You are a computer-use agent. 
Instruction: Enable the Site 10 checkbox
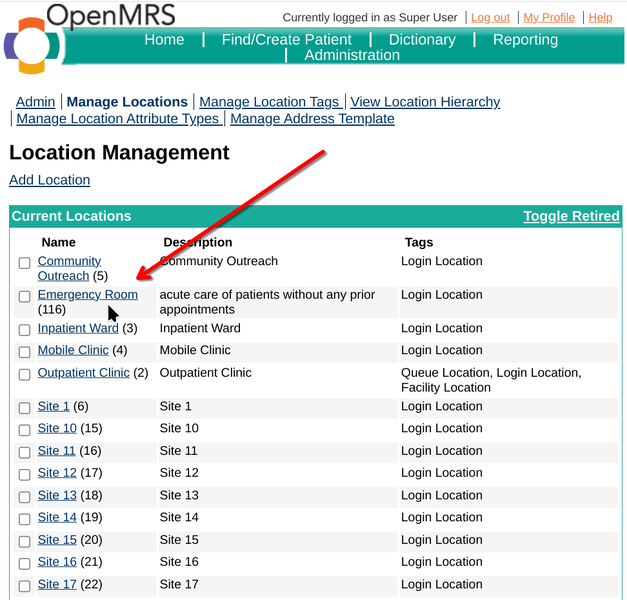coord(25,430)
